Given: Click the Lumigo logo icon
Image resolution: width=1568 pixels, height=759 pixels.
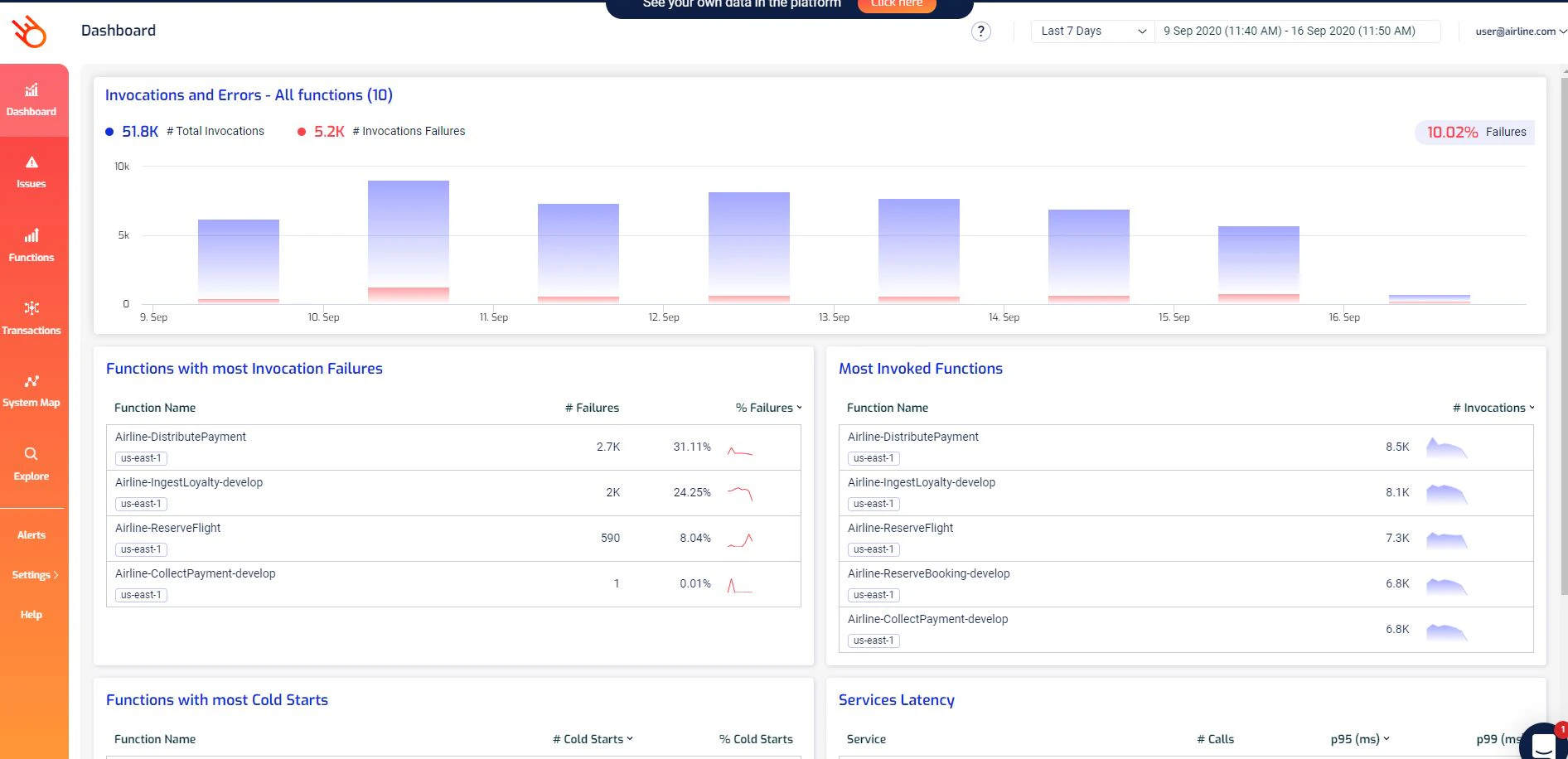Looking at the screenshot, I should coord(29,31).
